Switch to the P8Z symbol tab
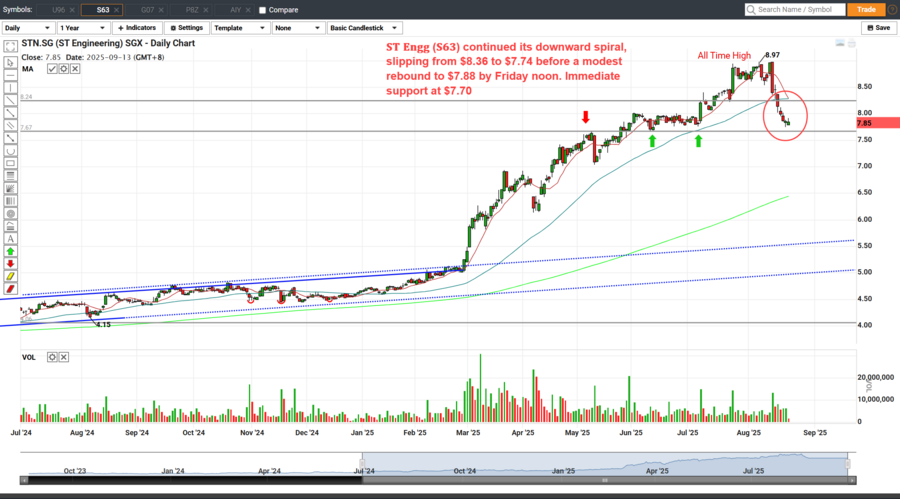 coord(192,10)
